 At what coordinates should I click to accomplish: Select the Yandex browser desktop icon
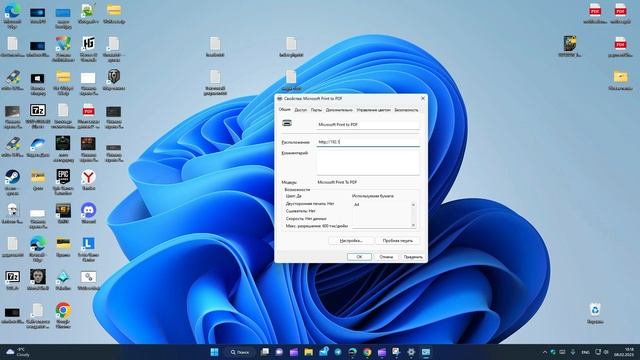point(88,180)
